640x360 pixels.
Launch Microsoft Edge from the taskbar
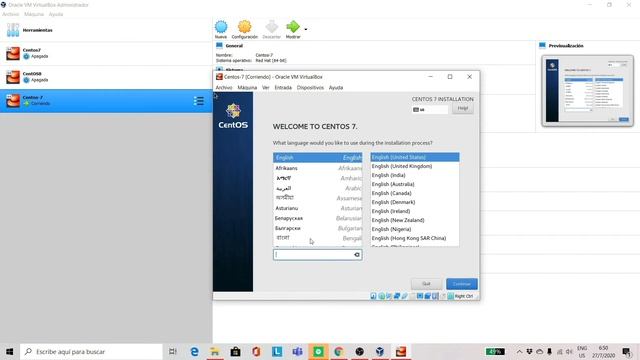(x=195, y=351)
